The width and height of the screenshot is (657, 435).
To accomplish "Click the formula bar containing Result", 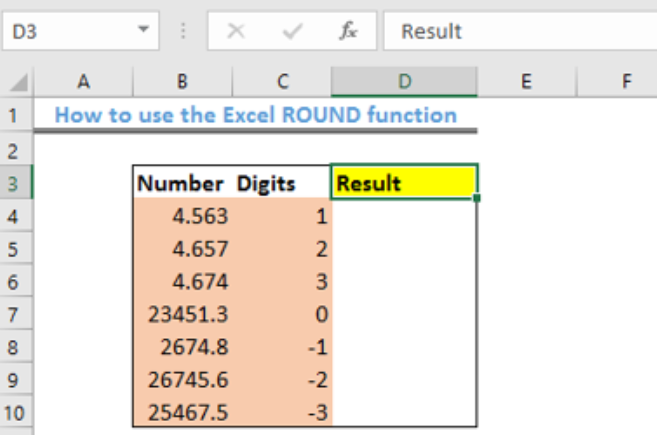I will (x=520, y=31).
